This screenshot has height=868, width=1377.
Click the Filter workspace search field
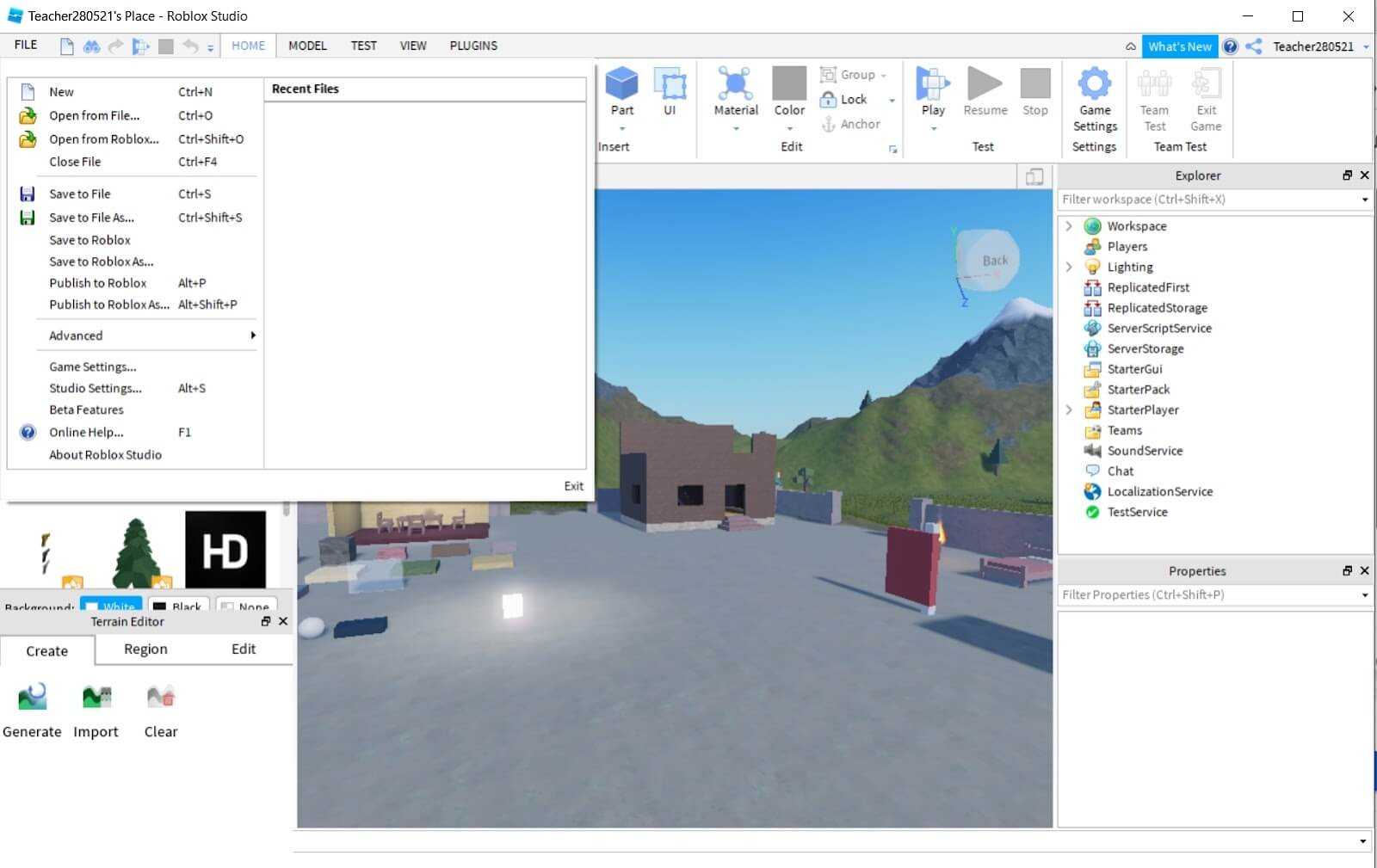(1207, 200)
